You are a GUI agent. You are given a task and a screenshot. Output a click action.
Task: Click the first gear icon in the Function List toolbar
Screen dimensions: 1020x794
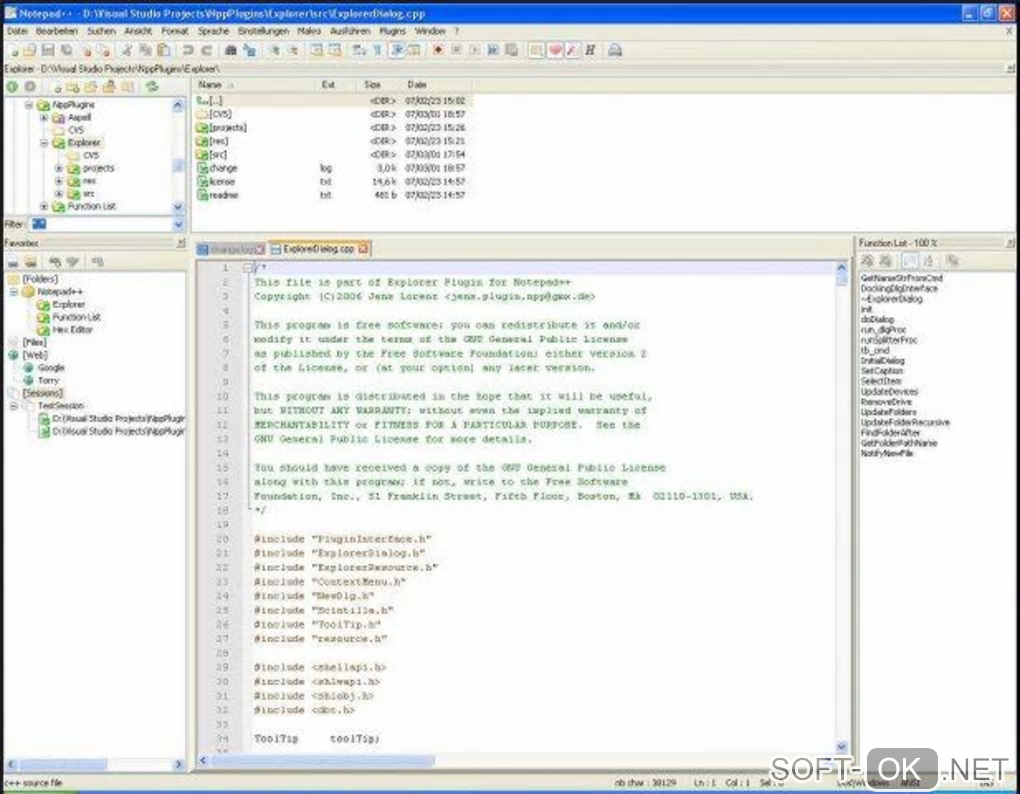pos(867,261)
